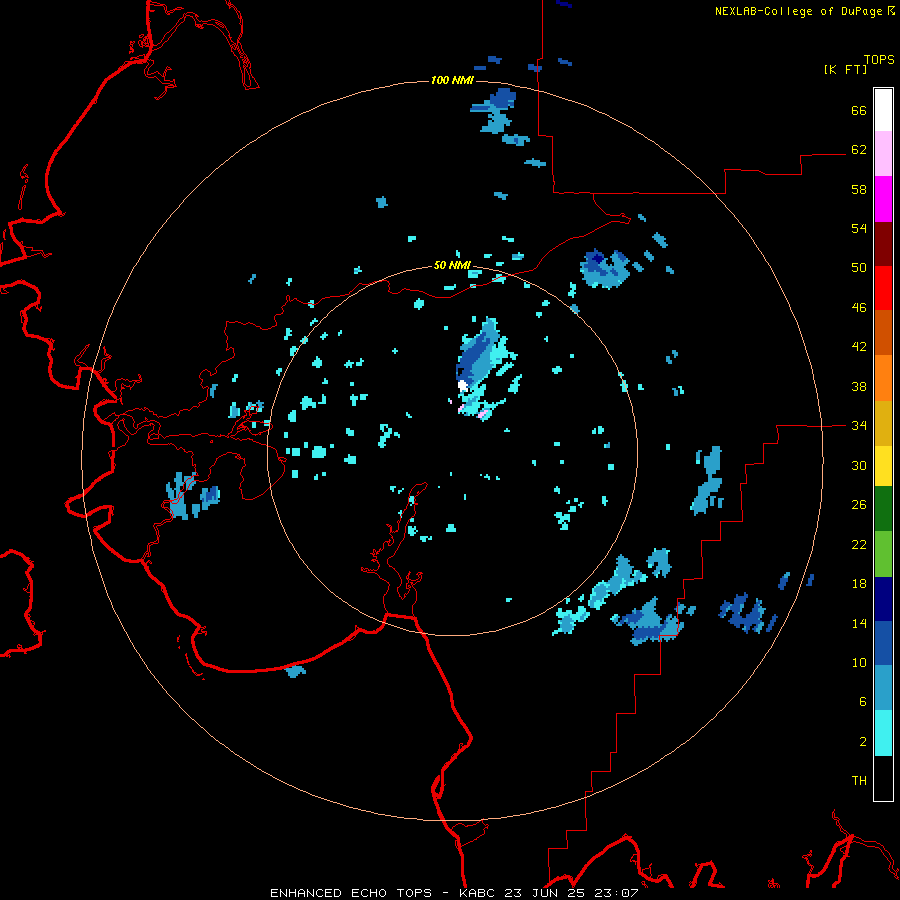Click the "TOPS" legend title
The height and width of the screenshot is (900, 900).
click(879, 60)
